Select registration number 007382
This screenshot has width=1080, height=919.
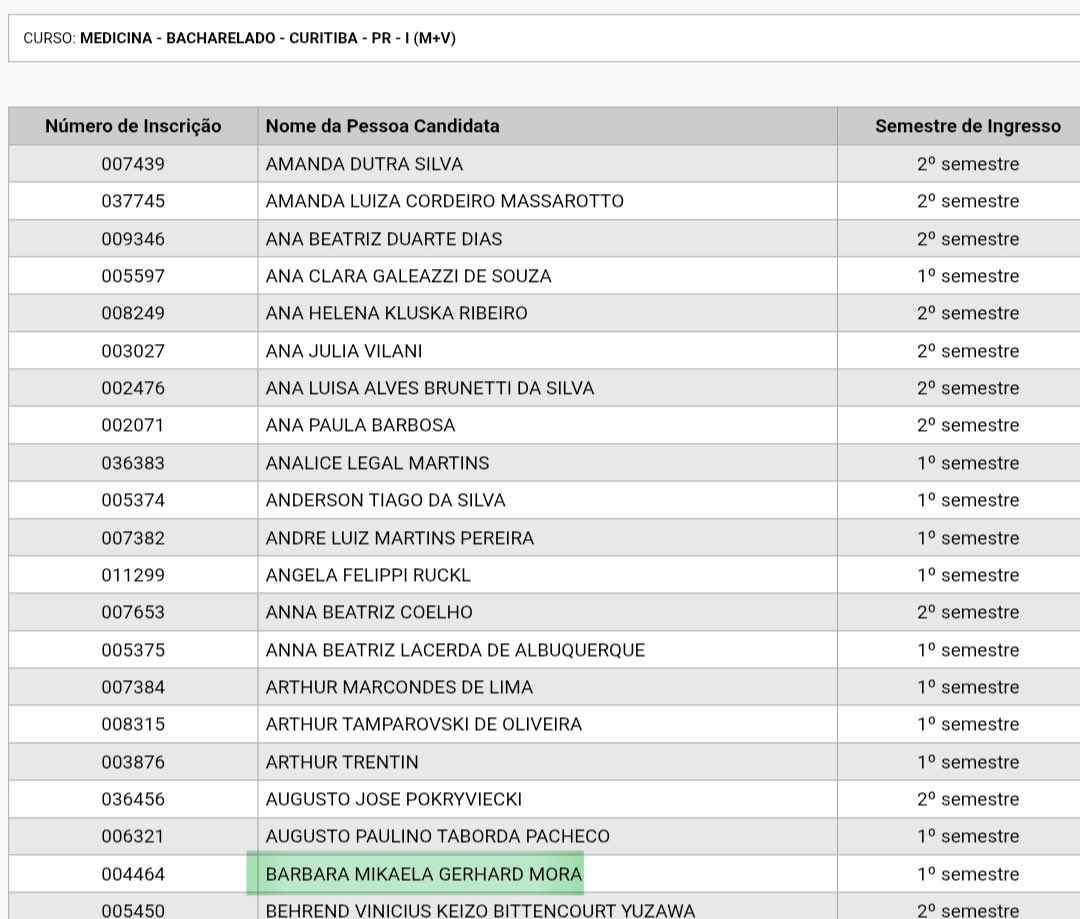[133, 538]
